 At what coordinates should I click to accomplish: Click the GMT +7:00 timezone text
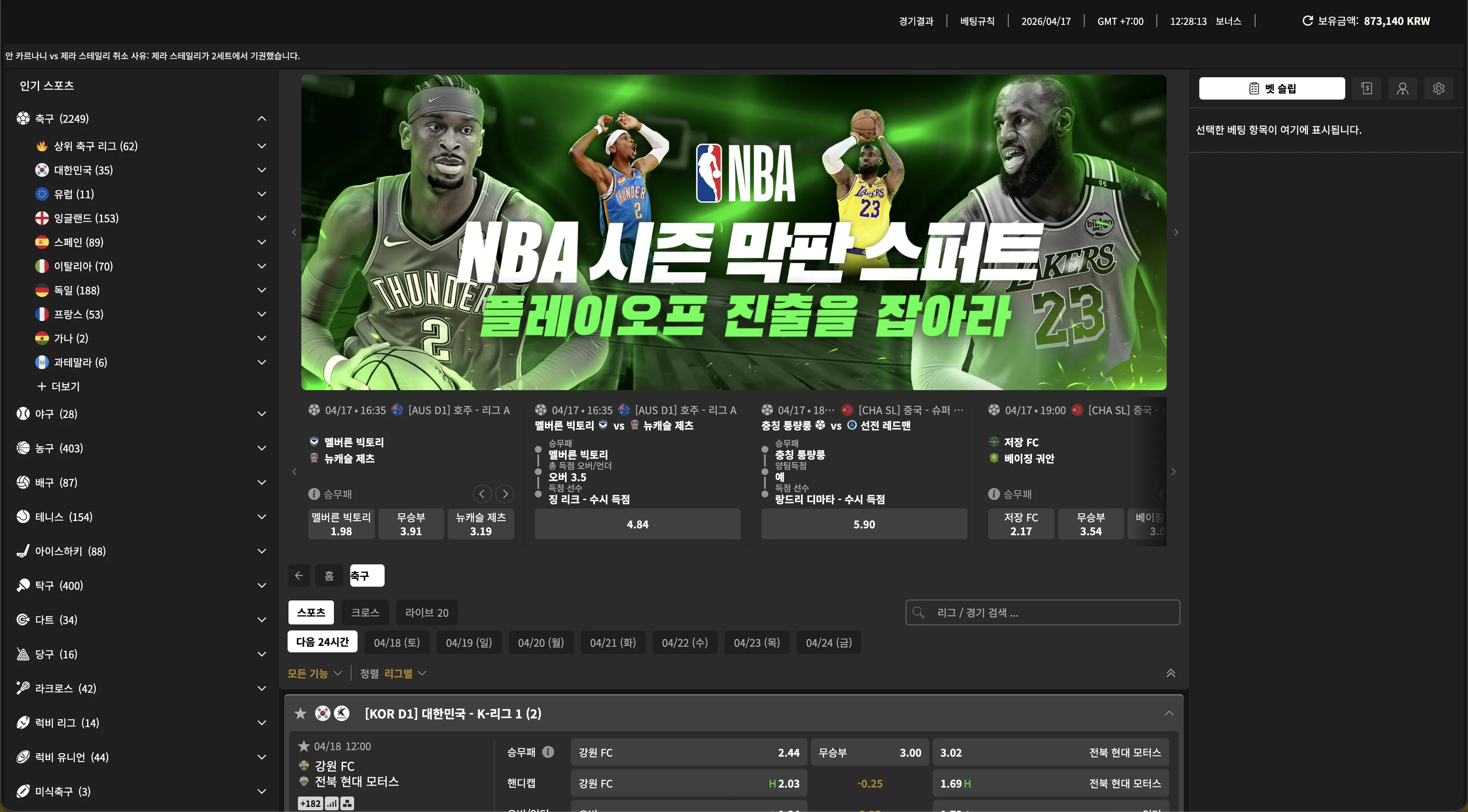(x=1120, y=21)
